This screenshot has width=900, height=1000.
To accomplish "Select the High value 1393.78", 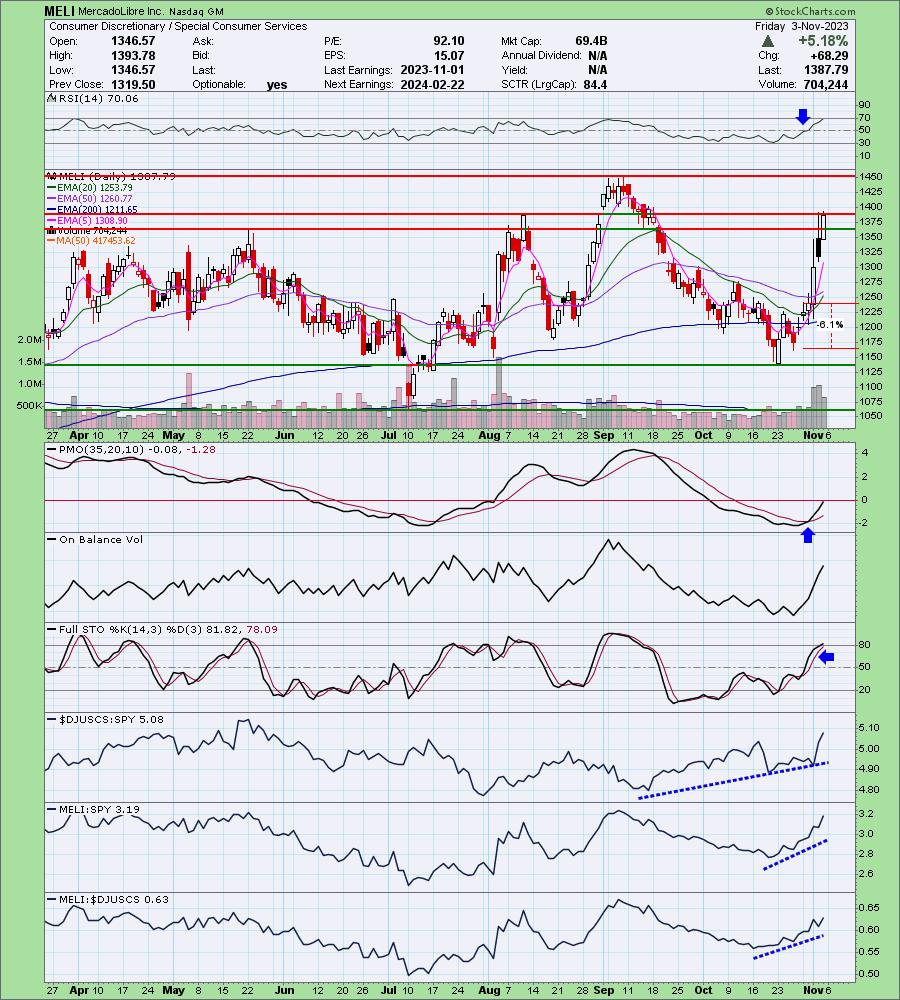I will (133, 55).
